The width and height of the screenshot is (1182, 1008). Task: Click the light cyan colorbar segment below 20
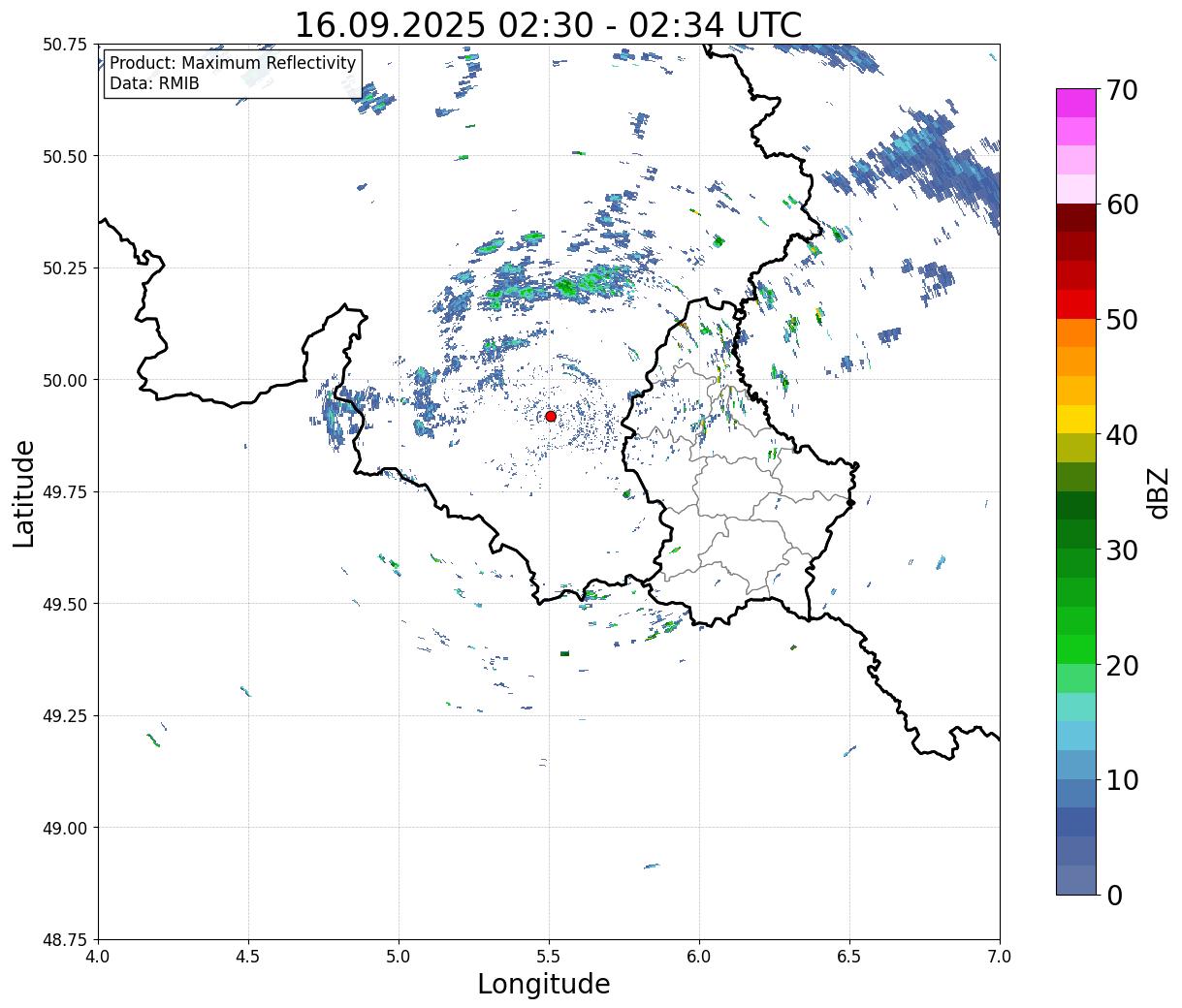pos(1076,707)
